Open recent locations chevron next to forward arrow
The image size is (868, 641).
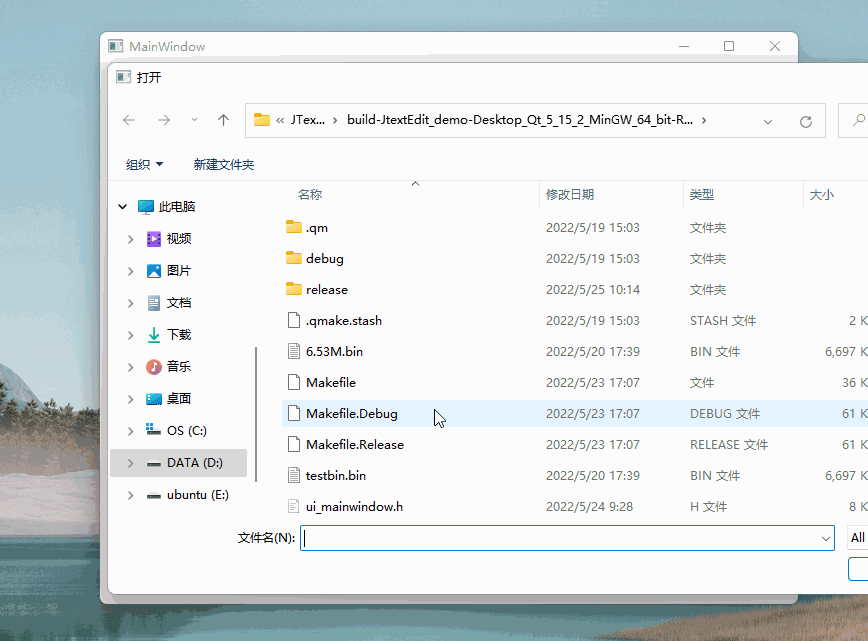click(194, 120)
